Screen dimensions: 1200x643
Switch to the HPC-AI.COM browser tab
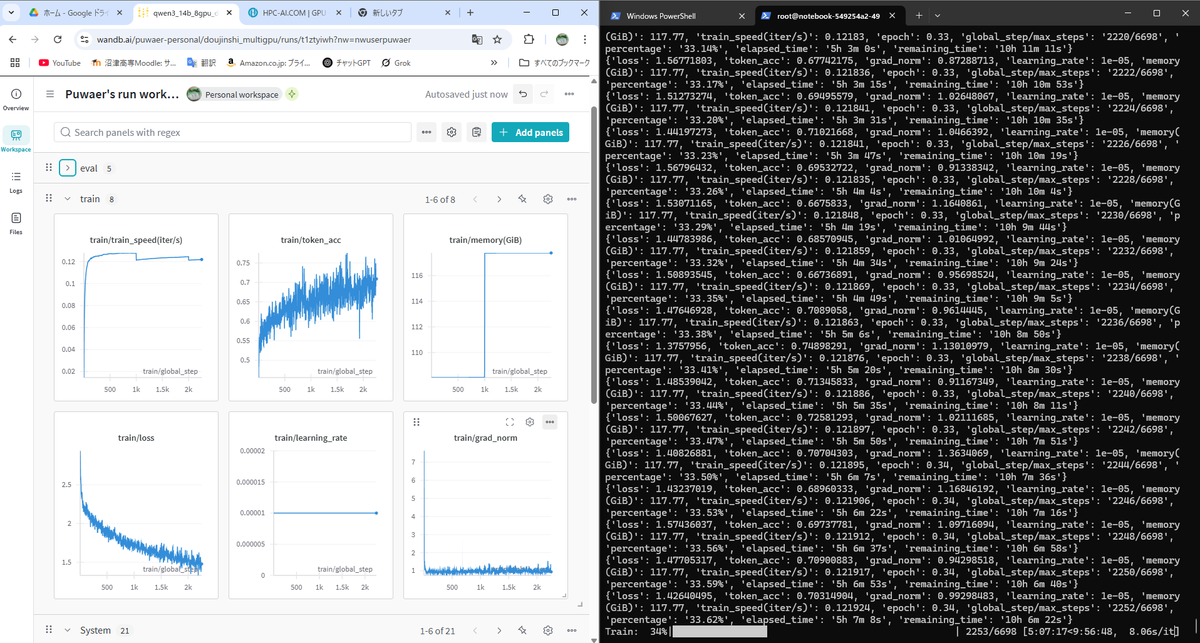(x=295, y=13)
